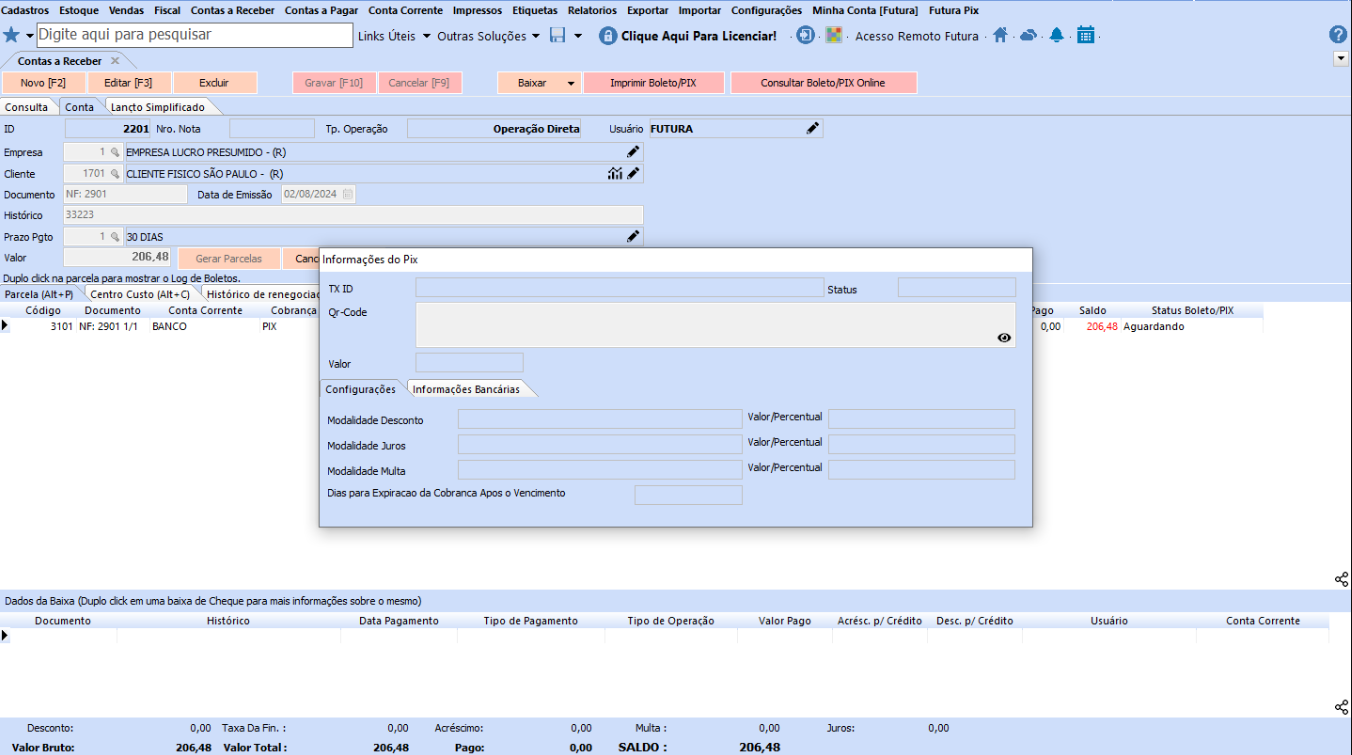The image size is (1352, 755).
Task: Open tab list arrow at far right
Action: 1341,59
